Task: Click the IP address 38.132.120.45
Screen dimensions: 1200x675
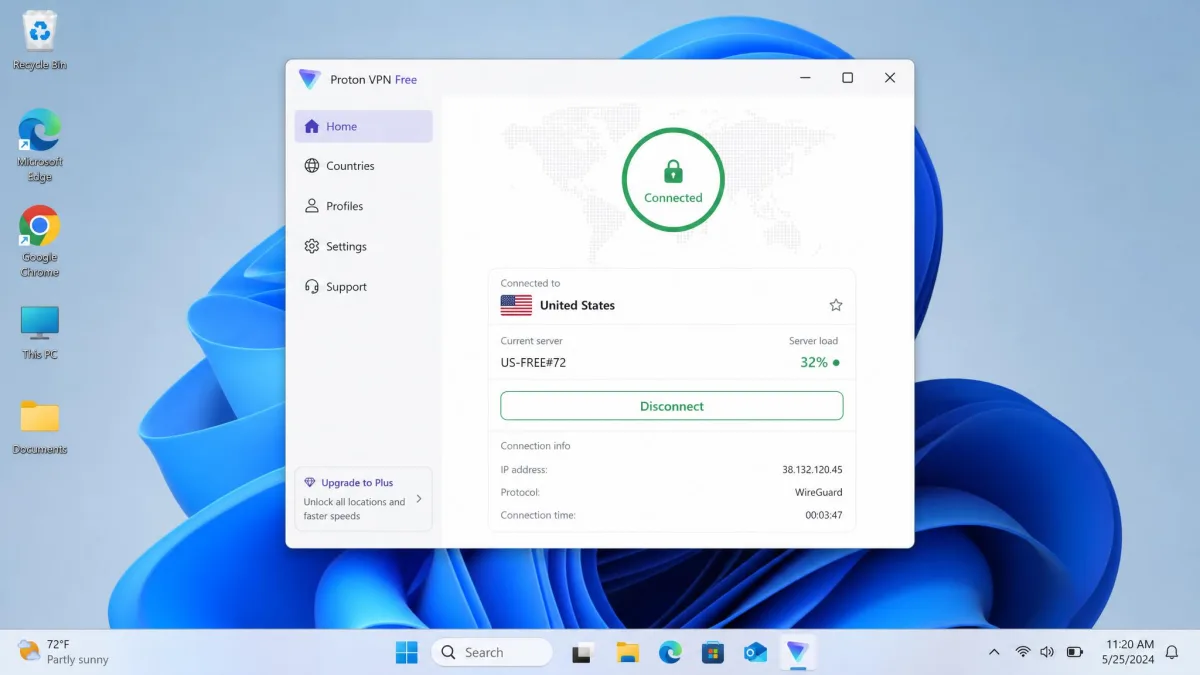Action: point(812,470)
